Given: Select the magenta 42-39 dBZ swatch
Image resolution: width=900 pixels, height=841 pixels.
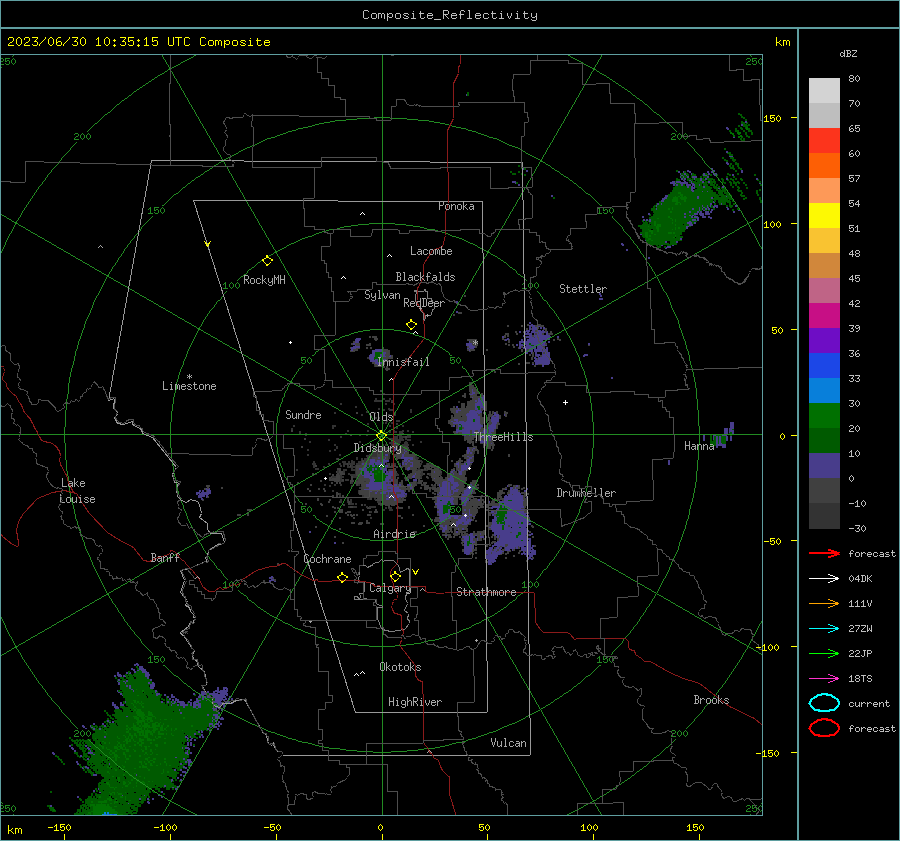Looking at the screenshot, I should 824,316.
